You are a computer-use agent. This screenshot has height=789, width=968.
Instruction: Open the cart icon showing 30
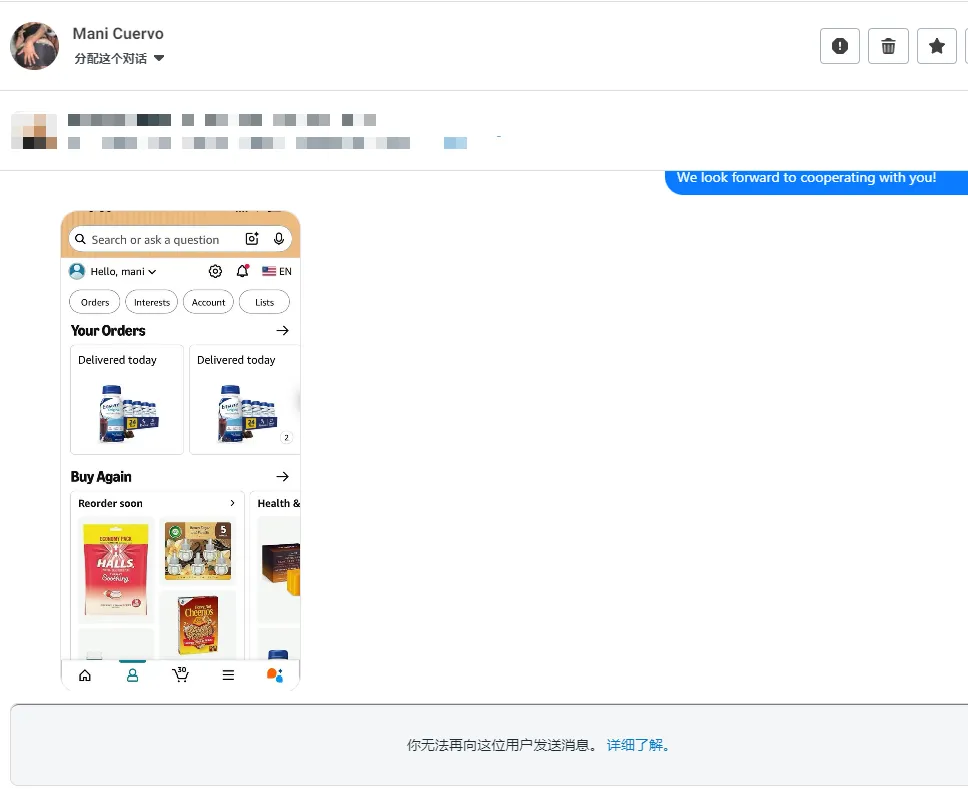click(x=180, y=674)
